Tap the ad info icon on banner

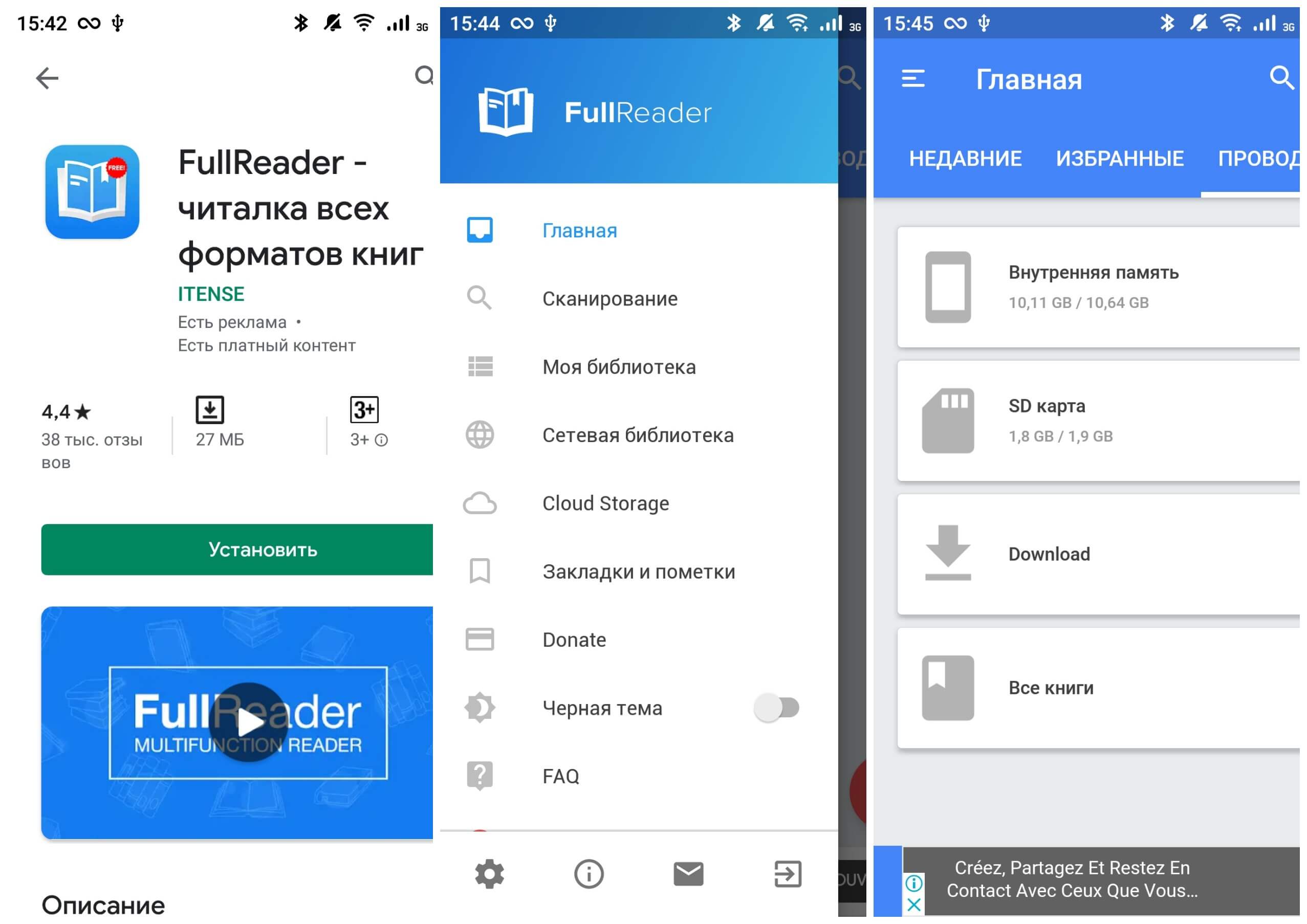tap(913, 884)
